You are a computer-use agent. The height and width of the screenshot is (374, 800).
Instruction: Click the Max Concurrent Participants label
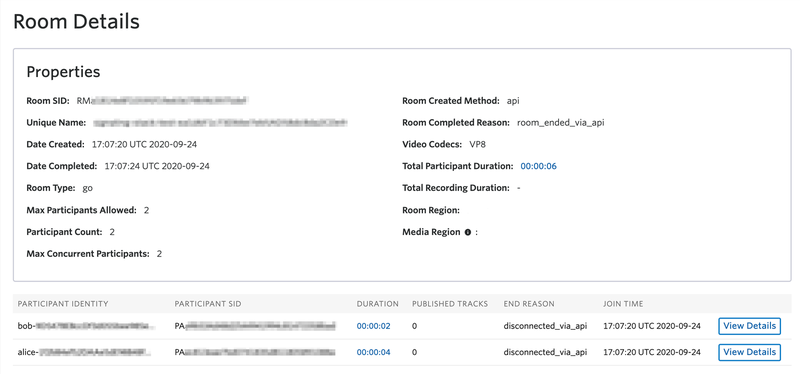[88, 254]
